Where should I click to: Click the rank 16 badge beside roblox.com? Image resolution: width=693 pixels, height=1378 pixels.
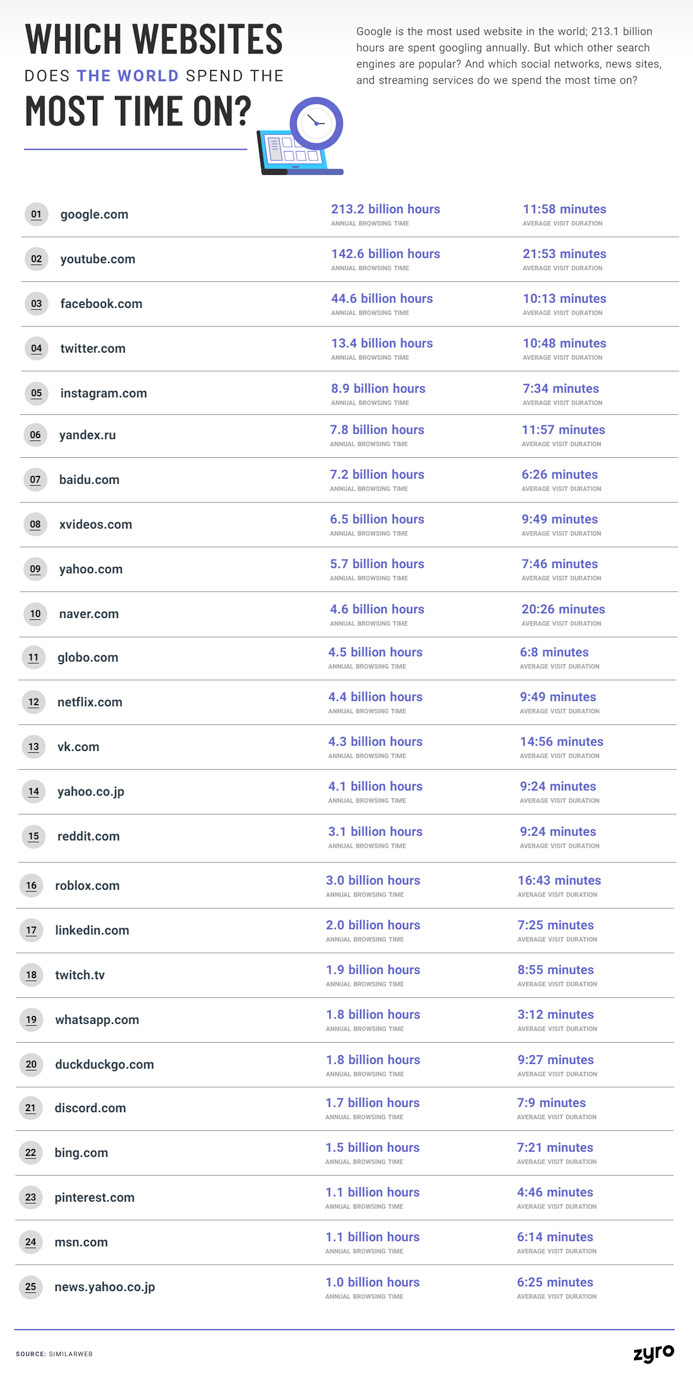(32, 885)
